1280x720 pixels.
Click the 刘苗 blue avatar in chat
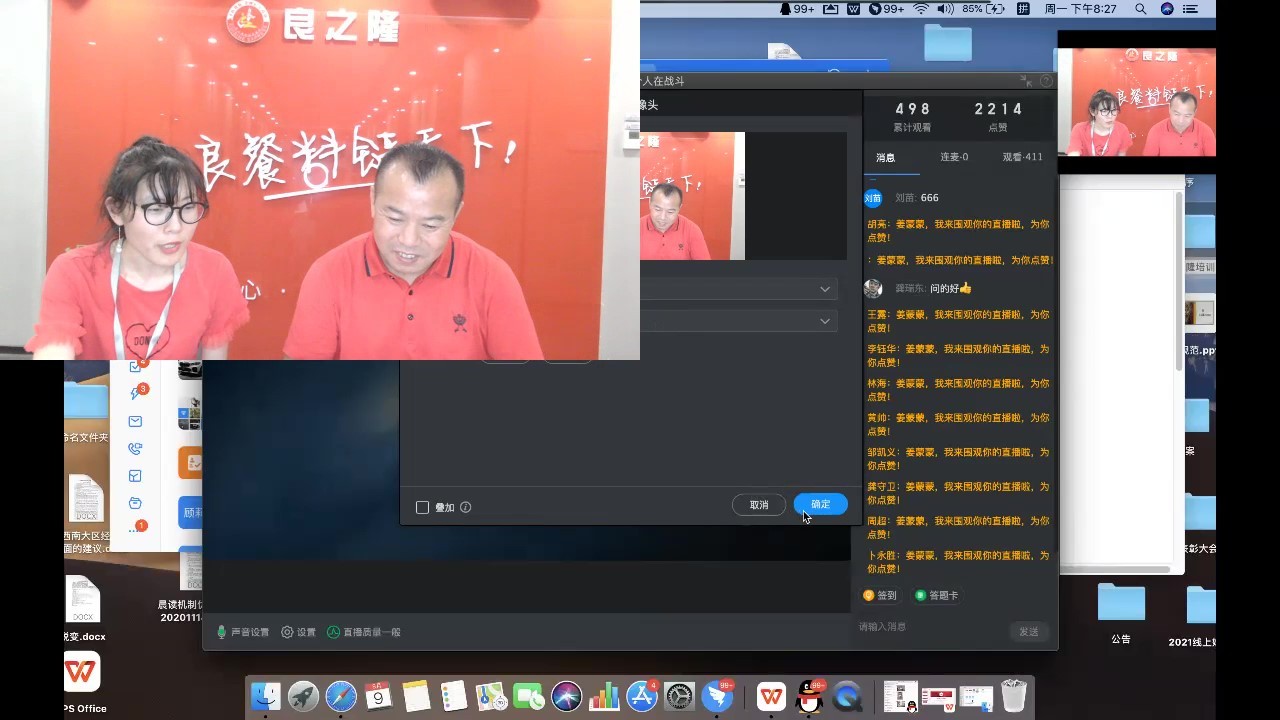point(873,198)
